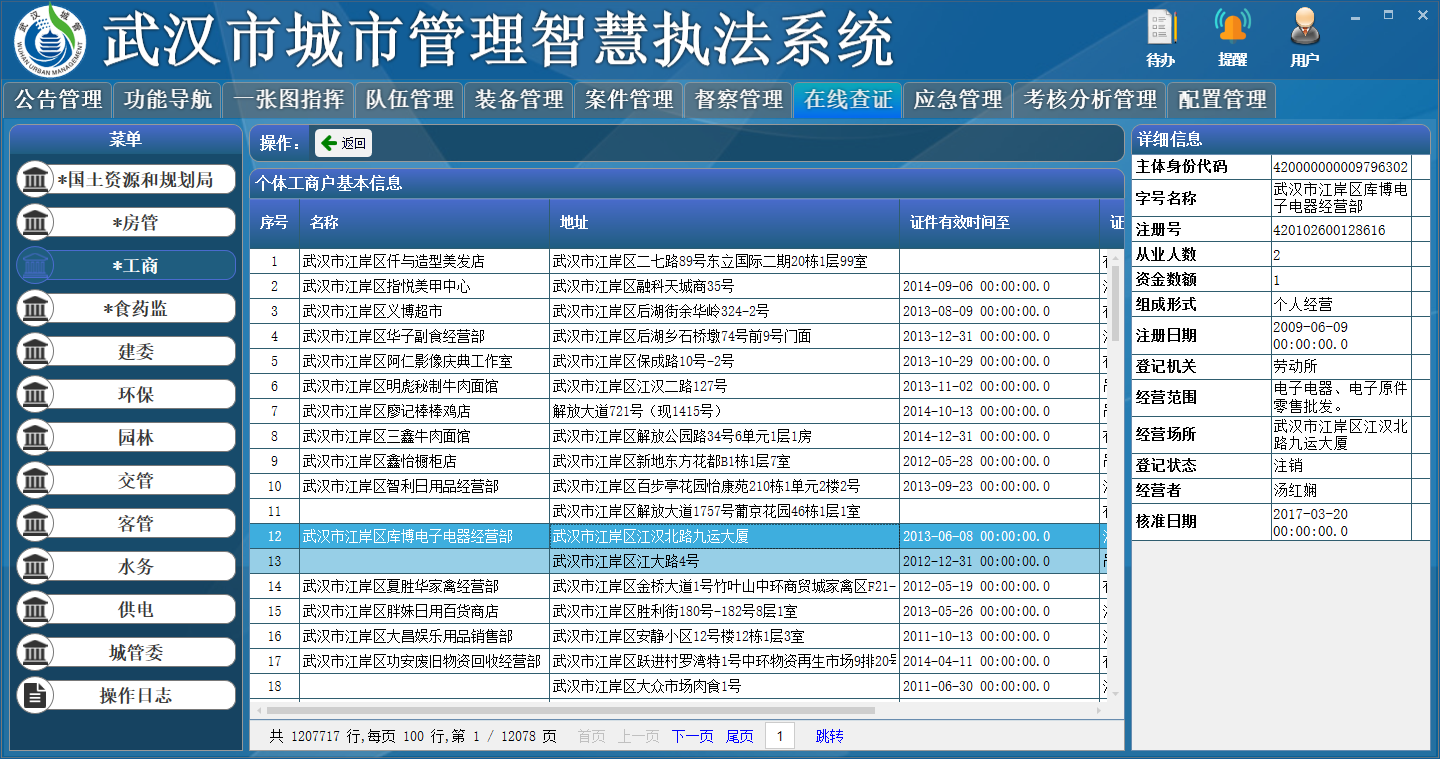The image size is (1440, 759).
Task: Select 城管委 in the sidebar menu
Action: 127,653
